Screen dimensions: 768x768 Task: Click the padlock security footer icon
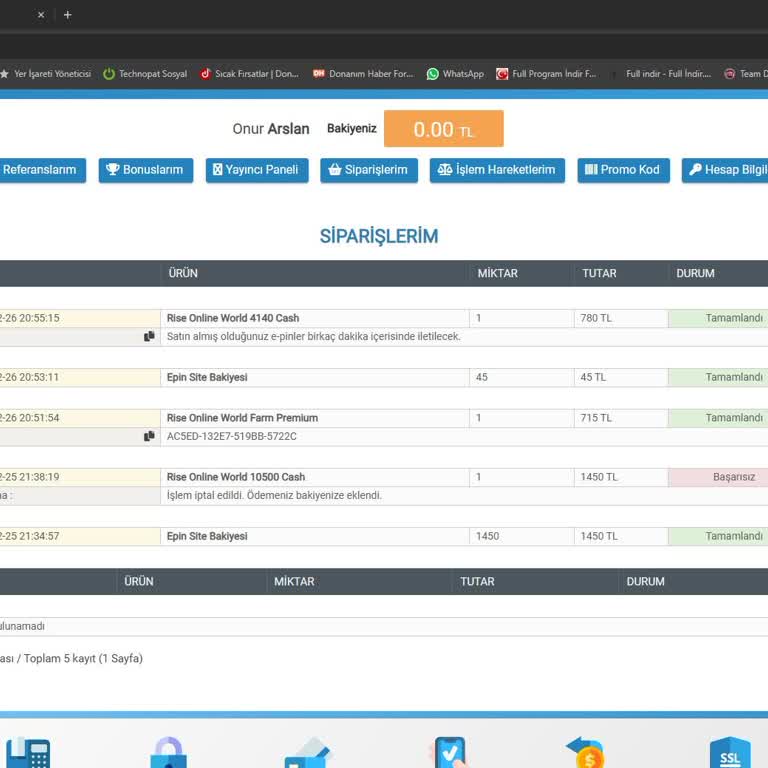[x=168, y=752]
